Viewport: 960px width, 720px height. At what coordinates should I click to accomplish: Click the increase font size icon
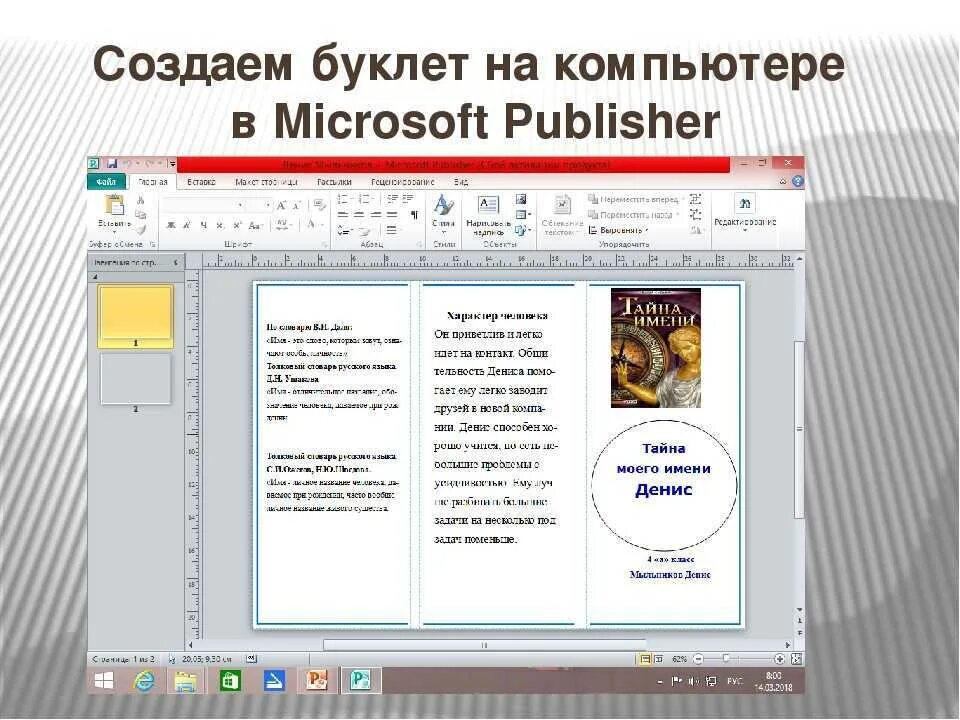click(281, 205)
